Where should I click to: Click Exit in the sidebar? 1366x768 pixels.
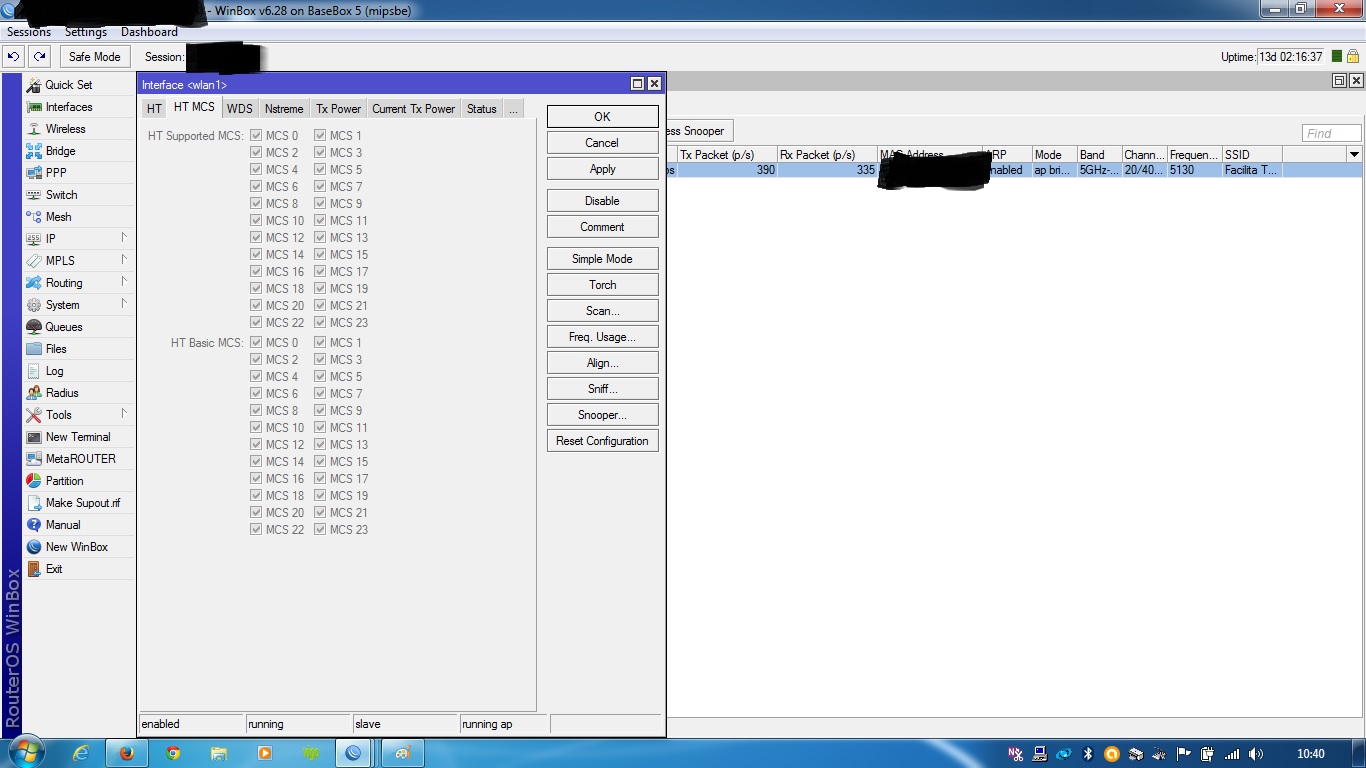click(x=54, y=569)
